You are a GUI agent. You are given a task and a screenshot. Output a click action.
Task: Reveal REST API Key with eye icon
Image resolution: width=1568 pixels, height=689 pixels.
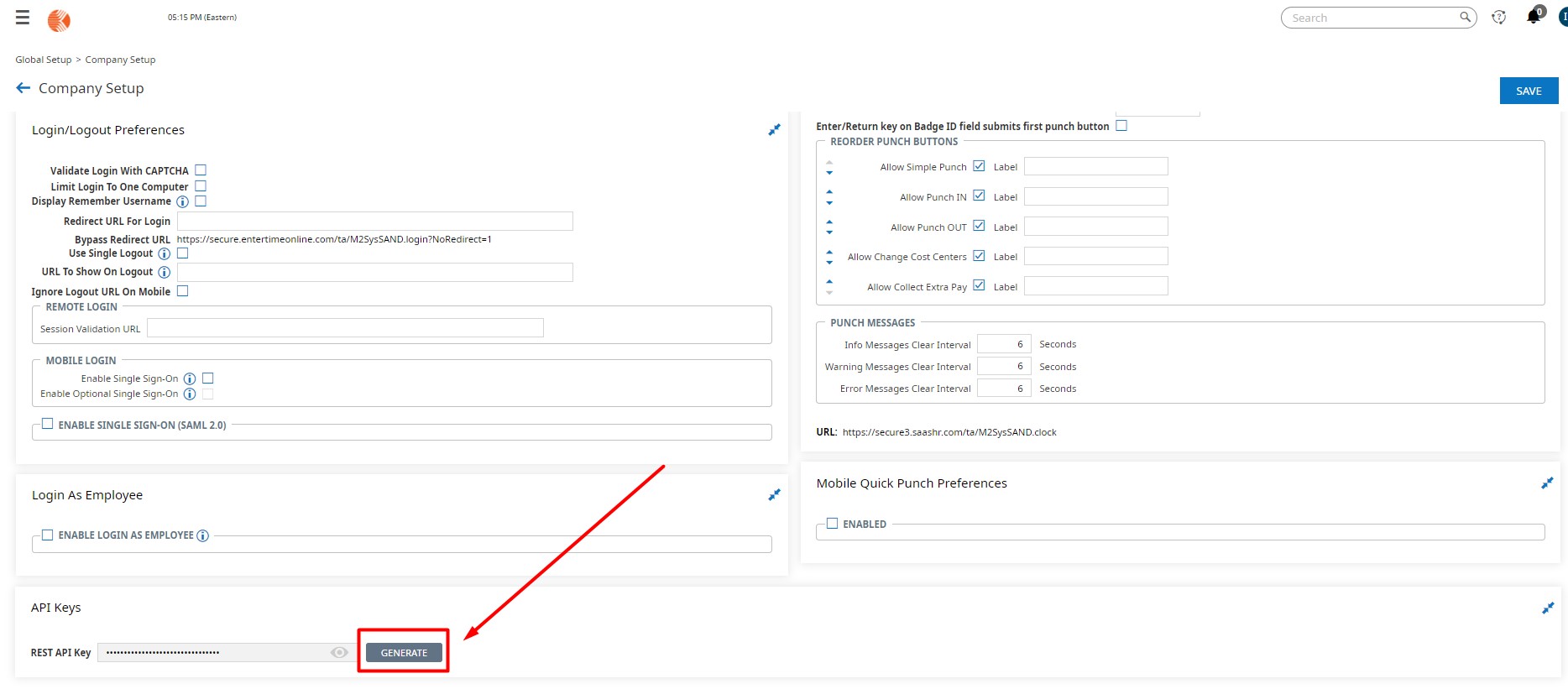point(339,652)
